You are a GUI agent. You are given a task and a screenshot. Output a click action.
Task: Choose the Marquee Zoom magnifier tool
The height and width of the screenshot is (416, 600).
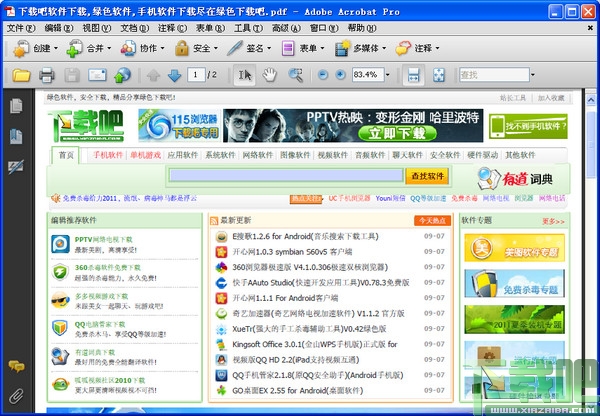295,75
